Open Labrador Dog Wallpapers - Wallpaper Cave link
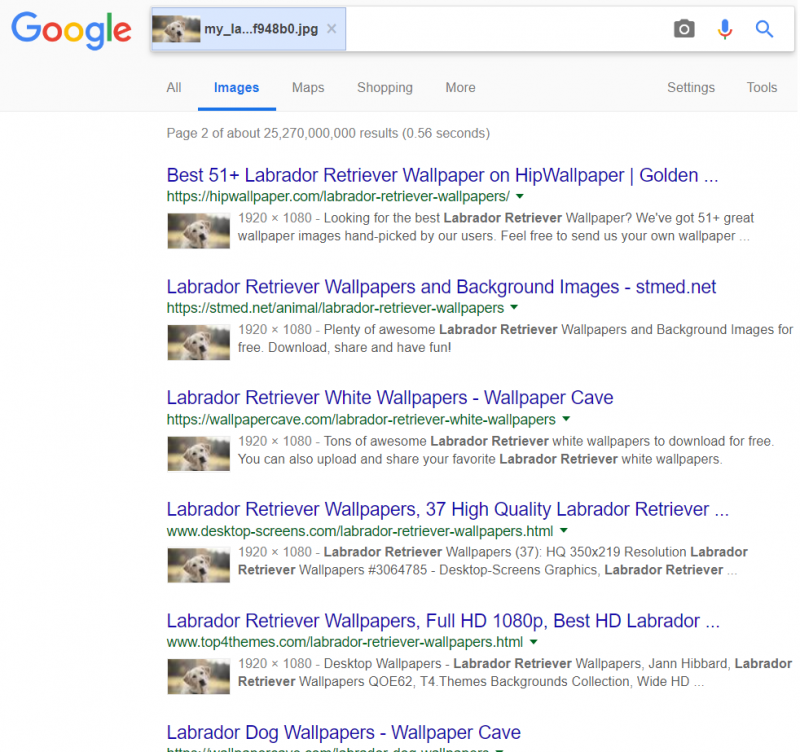Viewport: 800px width, 752px height. click(343, 733)
